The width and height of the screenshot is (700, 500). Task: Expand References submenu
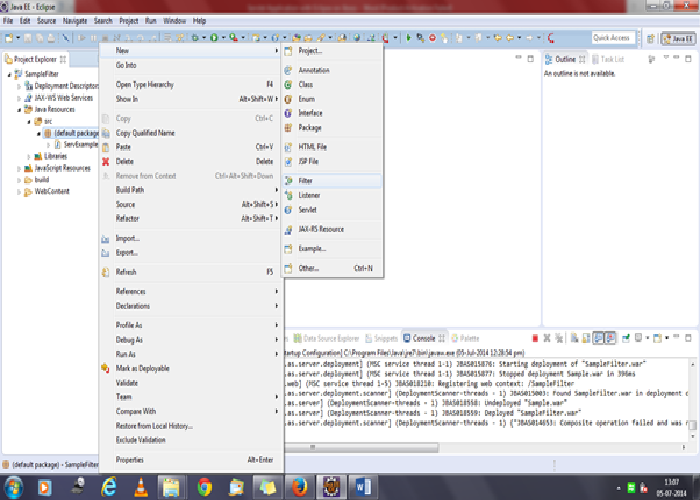click(191, 291)
